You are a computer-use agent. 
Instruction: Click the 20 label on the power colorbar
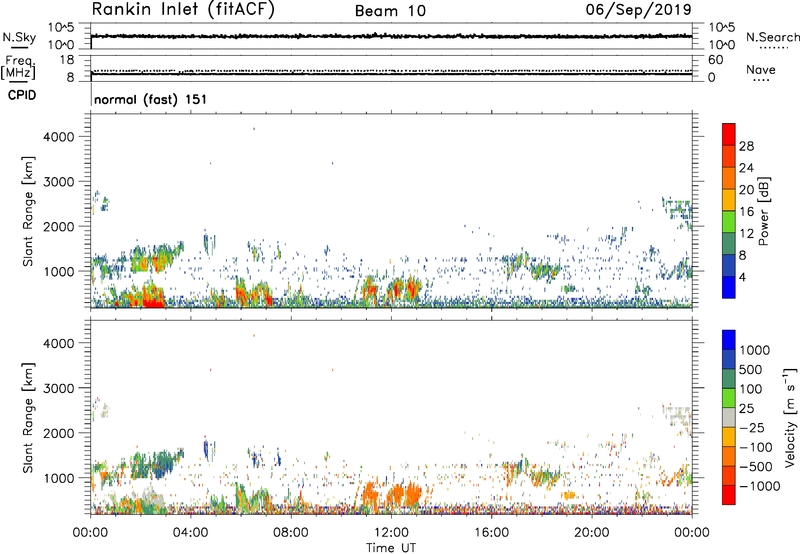746,190
